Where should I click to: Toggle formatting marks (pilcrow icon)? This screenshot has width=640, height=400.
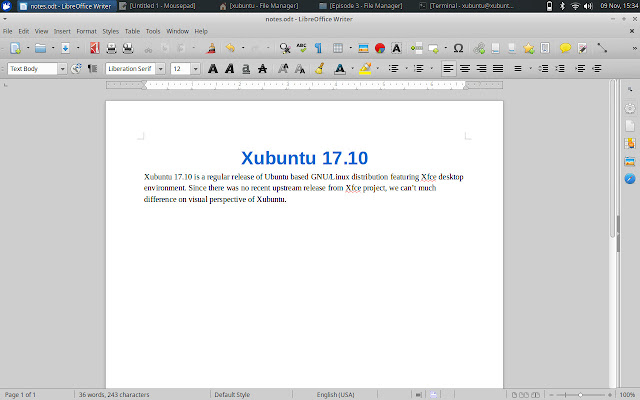(x=318, y=48)
